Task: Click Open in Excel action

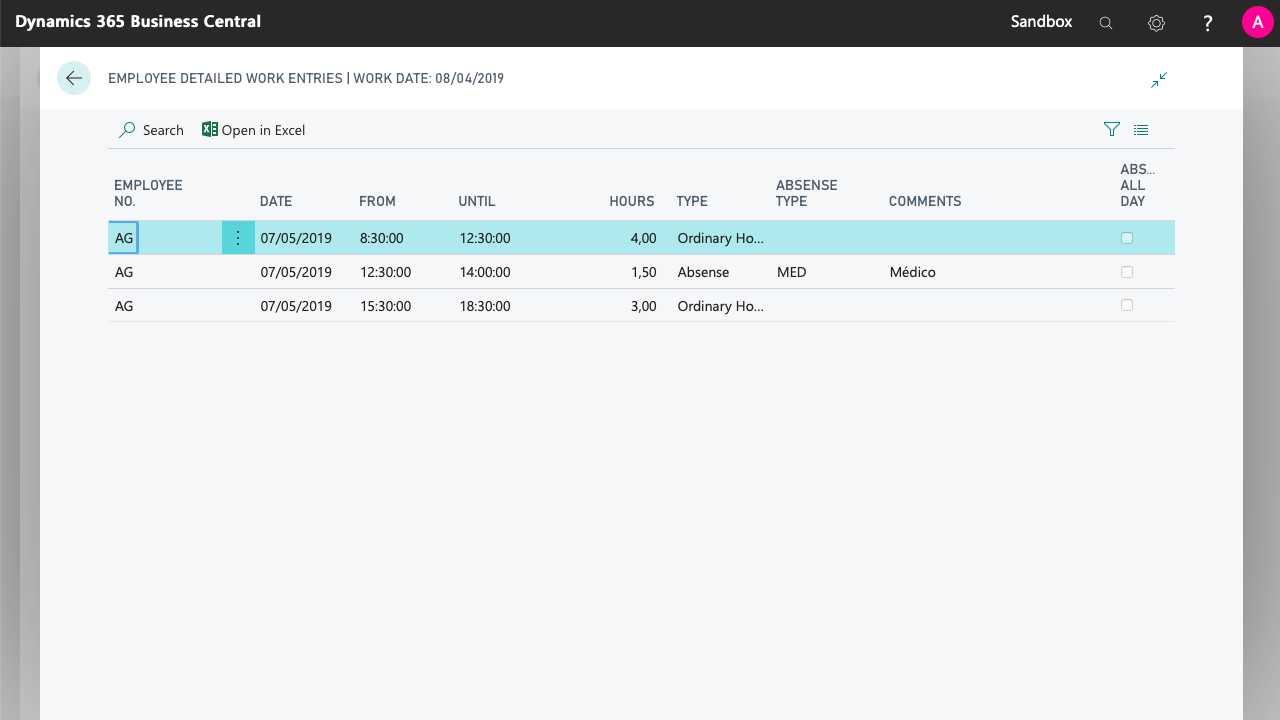Action: pos(254,130)
